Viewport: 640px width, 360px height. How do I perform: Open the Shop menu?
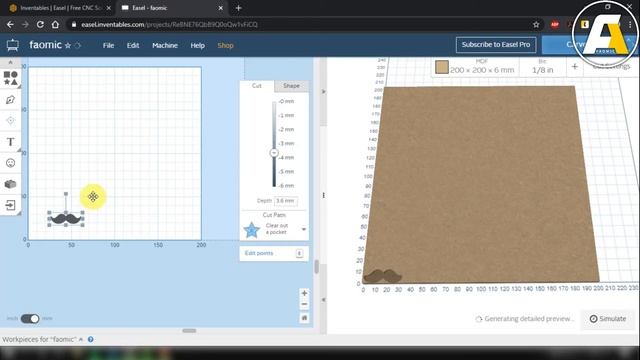[225, 45]
